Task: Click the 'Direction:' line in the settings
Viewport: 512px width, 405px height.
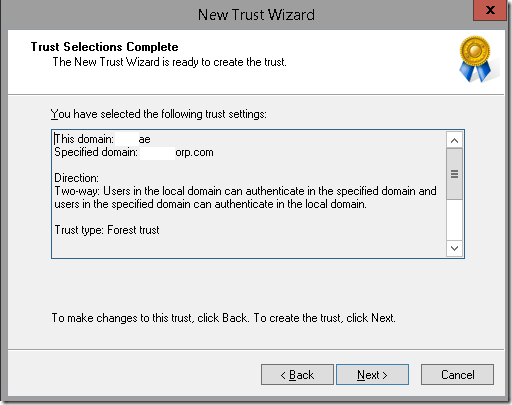Action: click(76, 178)
